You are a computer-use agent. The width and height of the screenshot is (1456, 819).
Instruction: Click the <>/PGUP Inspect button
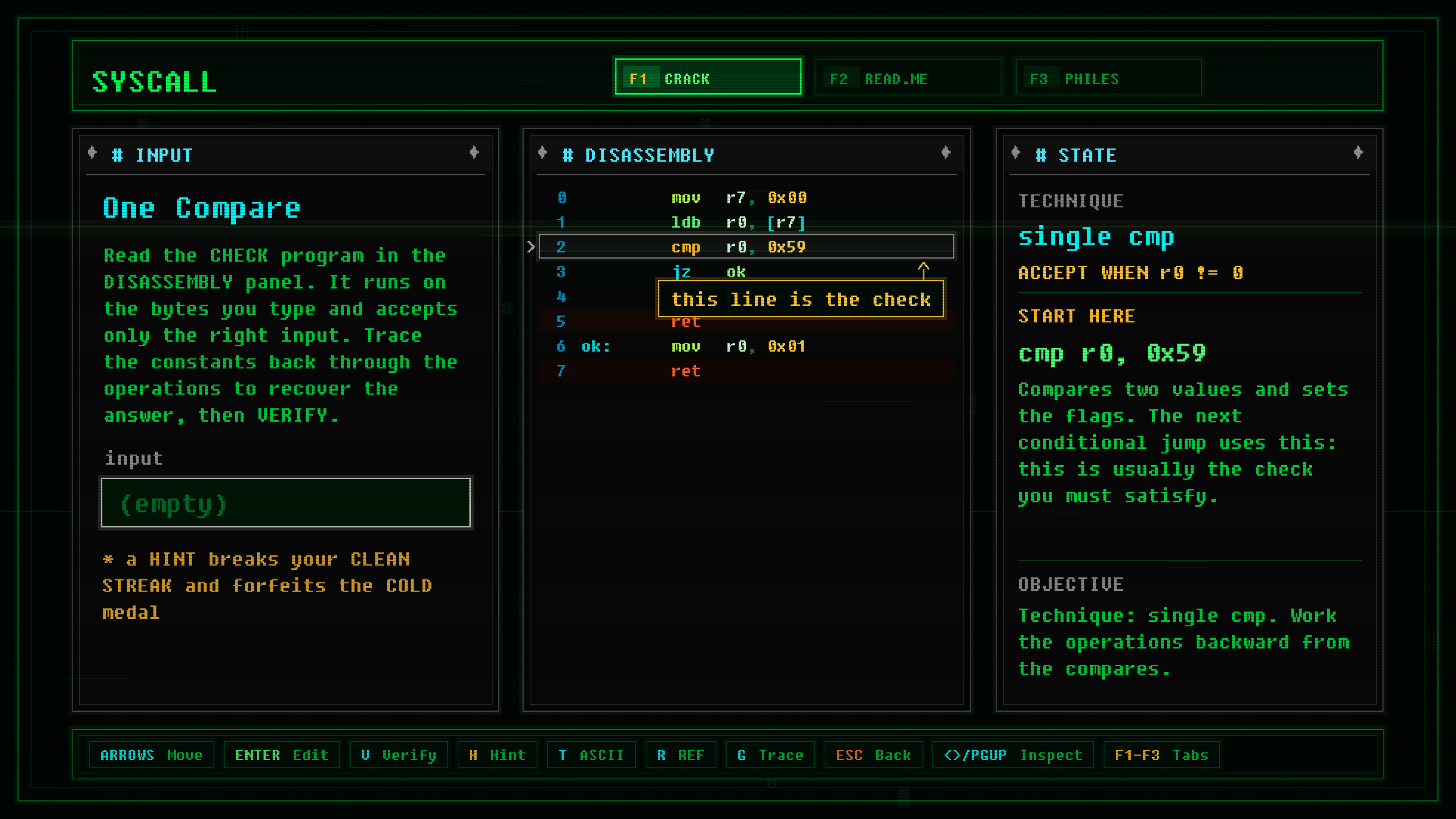click(x=1013, y=755)
